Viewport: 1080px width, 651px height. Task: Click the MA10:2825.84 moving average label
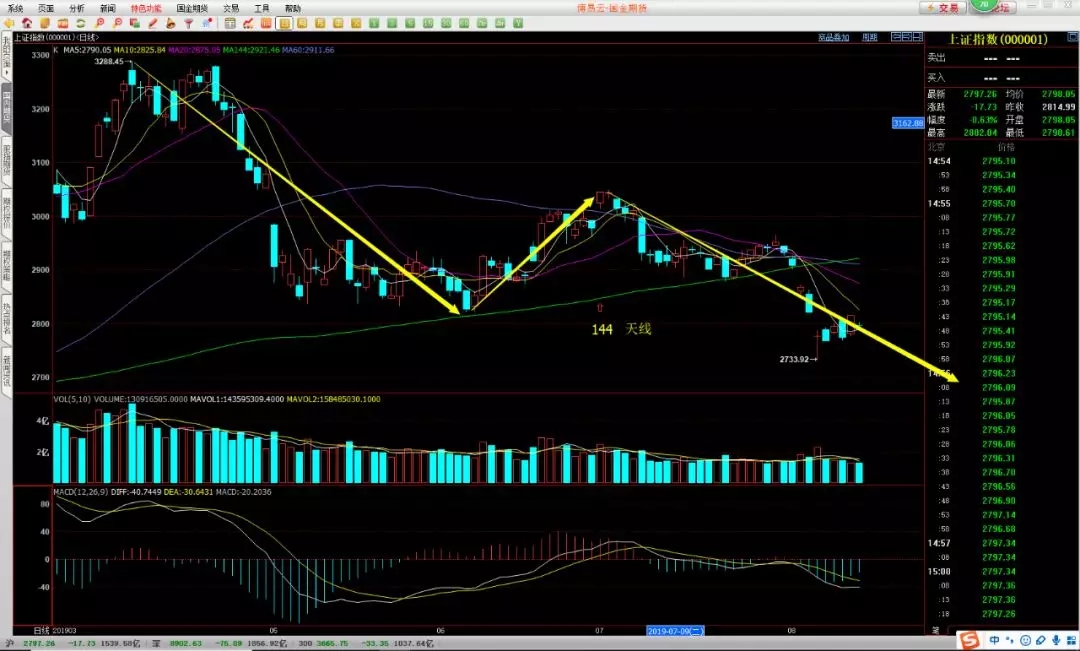click(x=140, y=50)
